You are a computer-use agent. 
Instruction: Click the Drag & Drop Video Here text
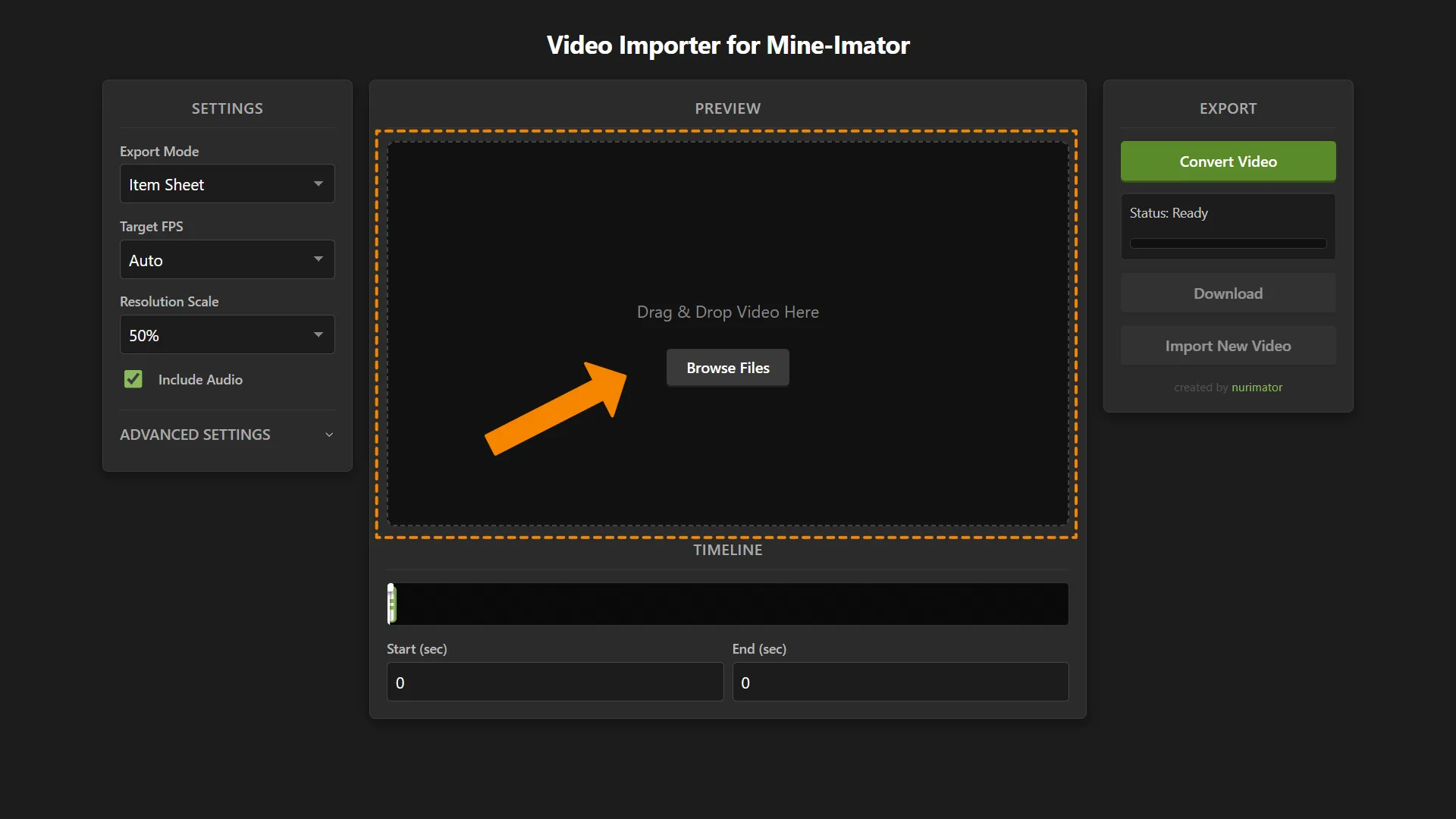[x=727, y=312]
